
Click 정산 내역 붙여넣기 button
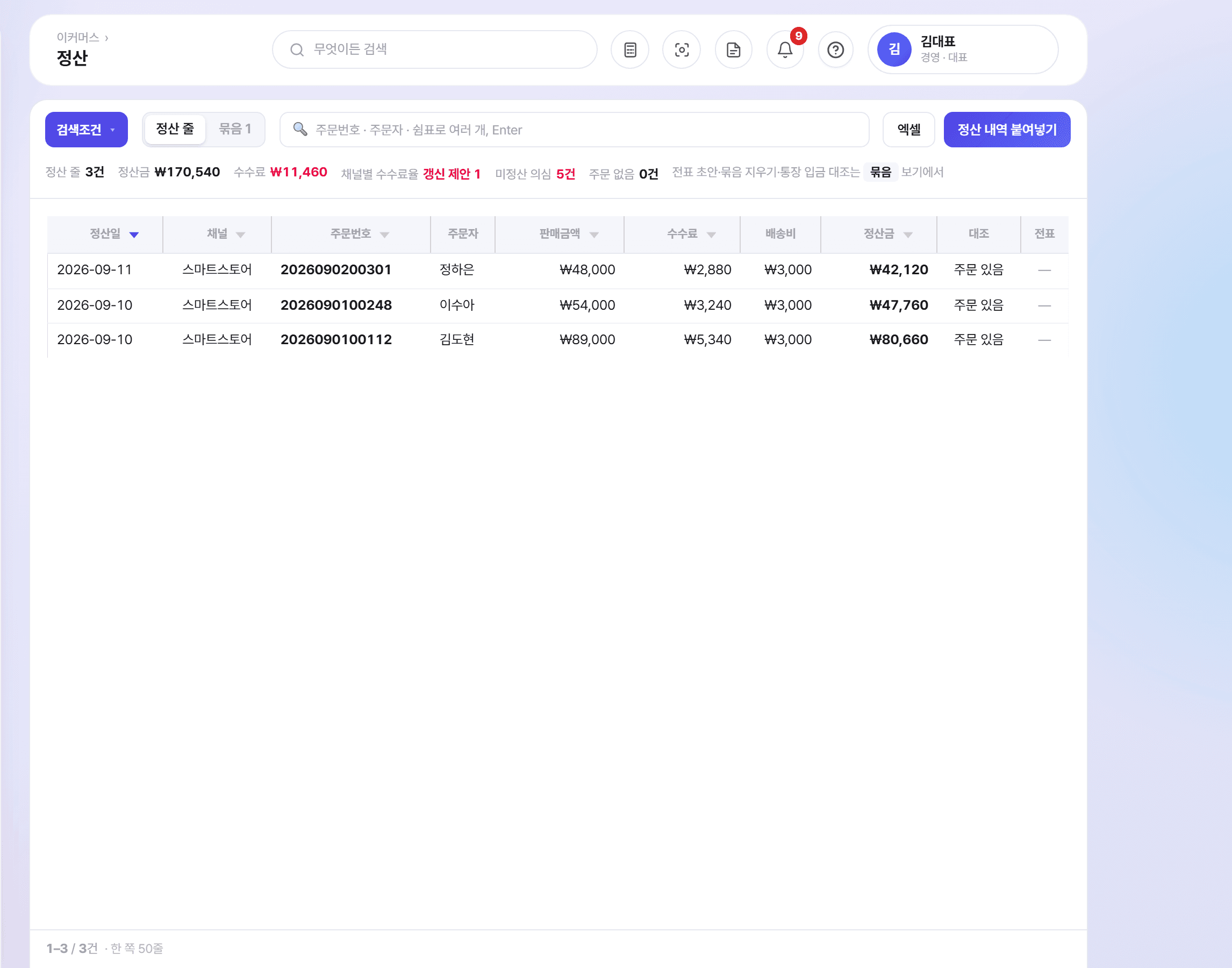[x=1007, y=129]
